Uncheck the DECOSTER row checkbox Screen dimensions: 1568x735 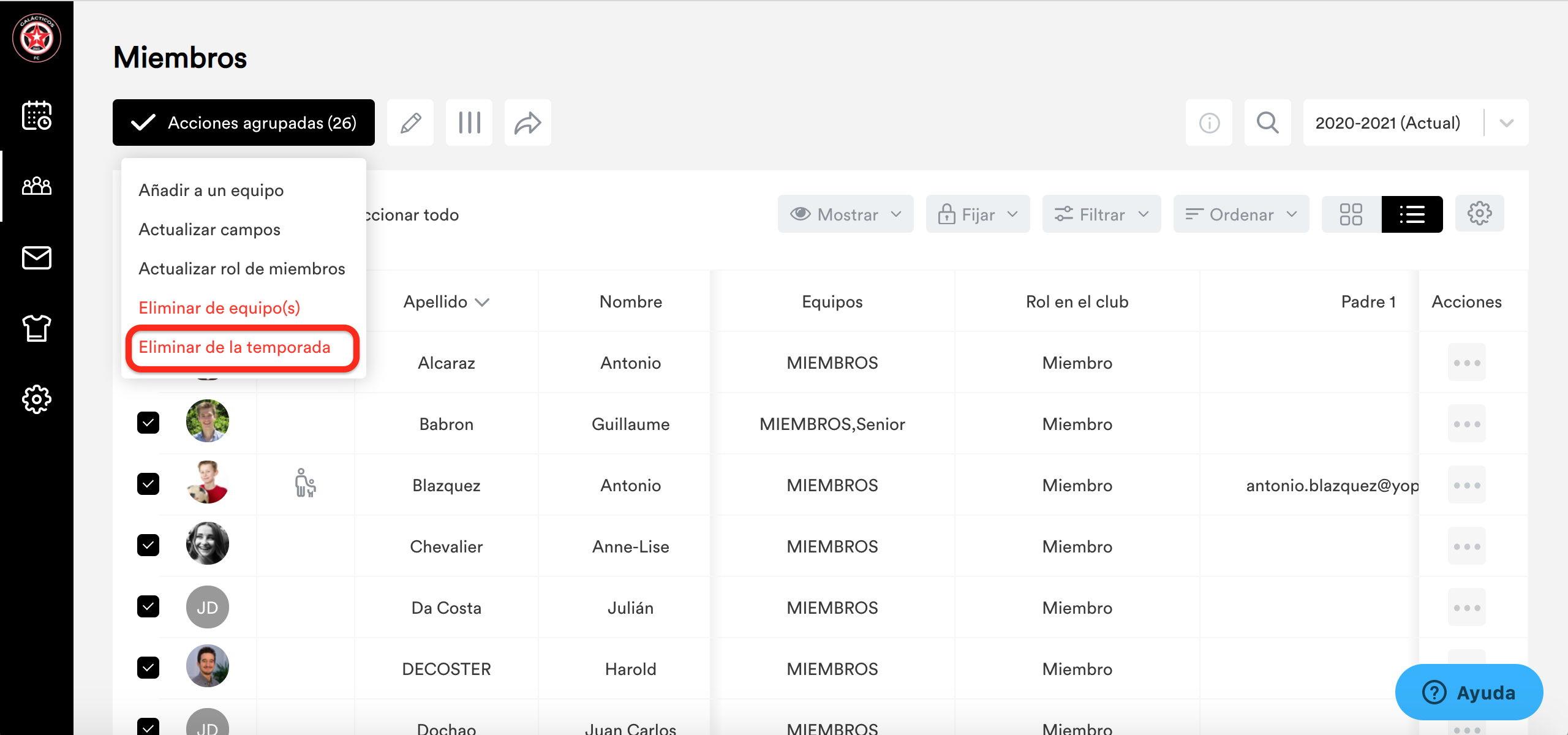pyautogui.click(x=148, y=668)
